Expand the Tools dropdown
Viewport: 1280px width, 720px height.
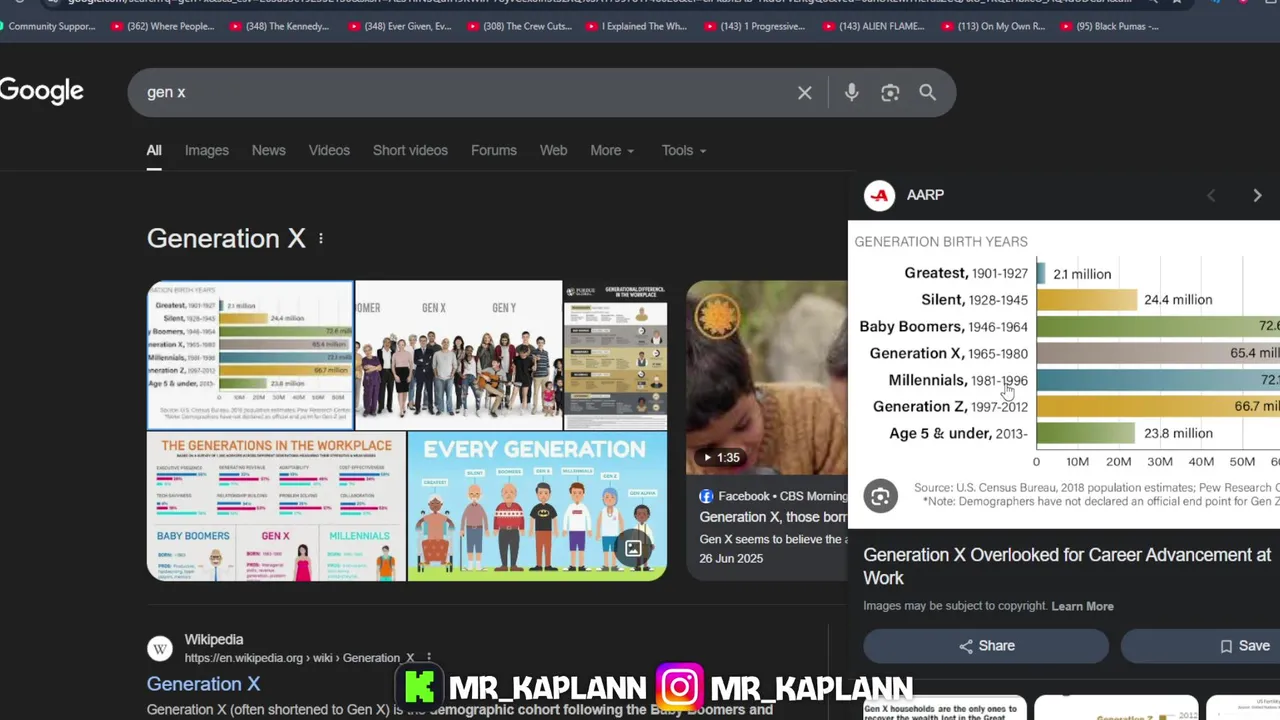[684, 151]
